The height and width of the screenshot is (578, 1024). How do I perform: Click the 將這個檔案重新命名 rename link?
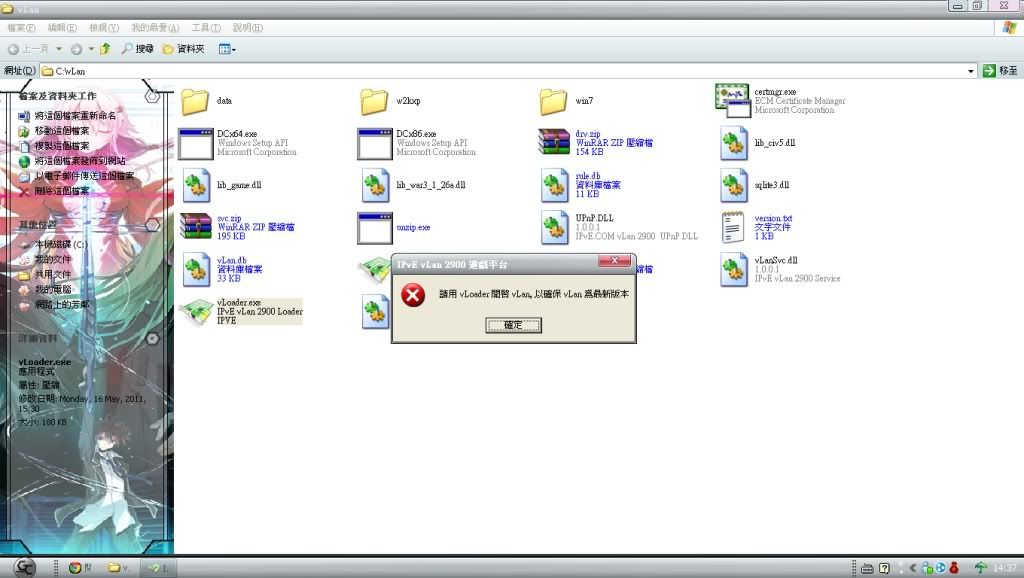(75, 116)
